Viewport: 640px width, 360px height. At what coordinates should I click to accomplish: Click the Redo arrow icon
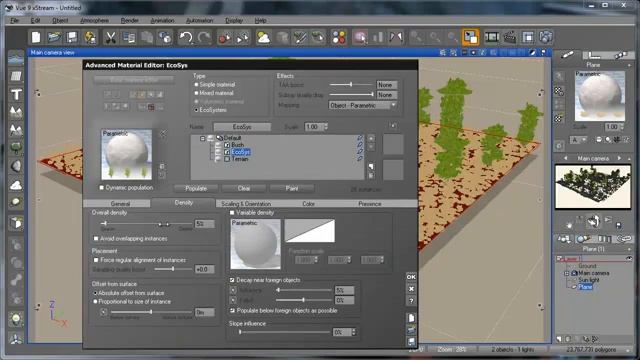tap(204, 37)
